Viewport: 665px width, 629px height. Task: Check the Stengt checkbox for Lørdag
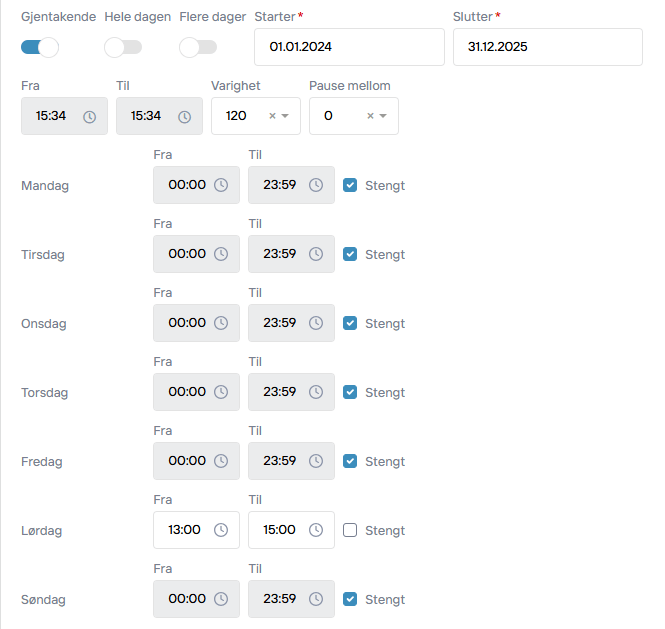pyautogui.click(x=350, y=530)
